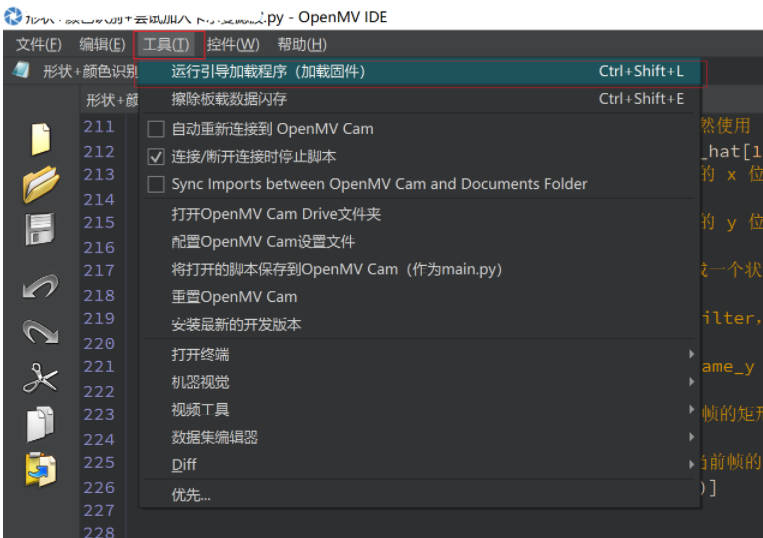Uncheck 连接/断开连接时停止脚本 option

[x=156, y=157]
